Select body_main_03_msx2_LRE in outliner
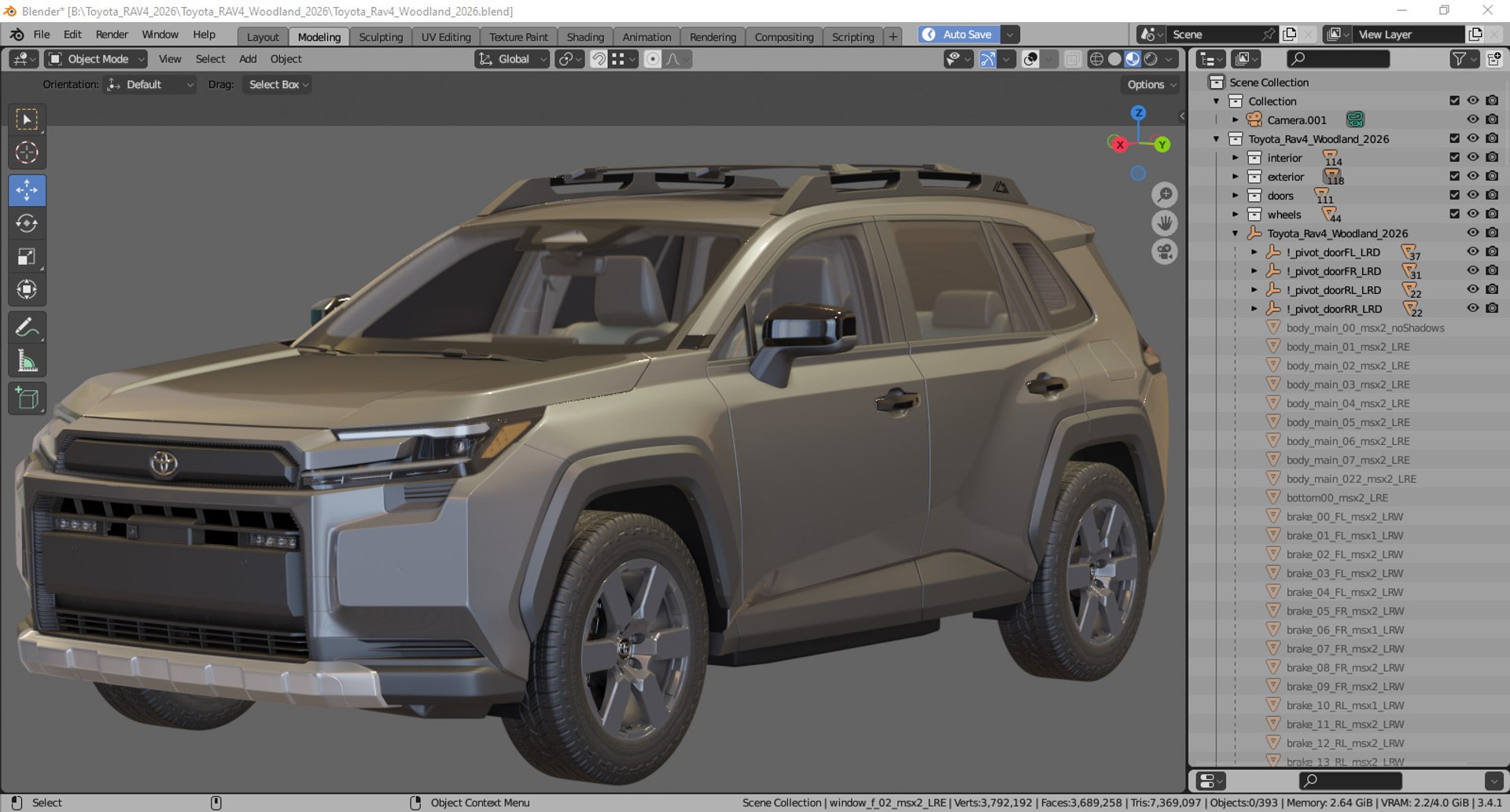This screenshot has width=1510, height=812. click(x=1347, y=384)
